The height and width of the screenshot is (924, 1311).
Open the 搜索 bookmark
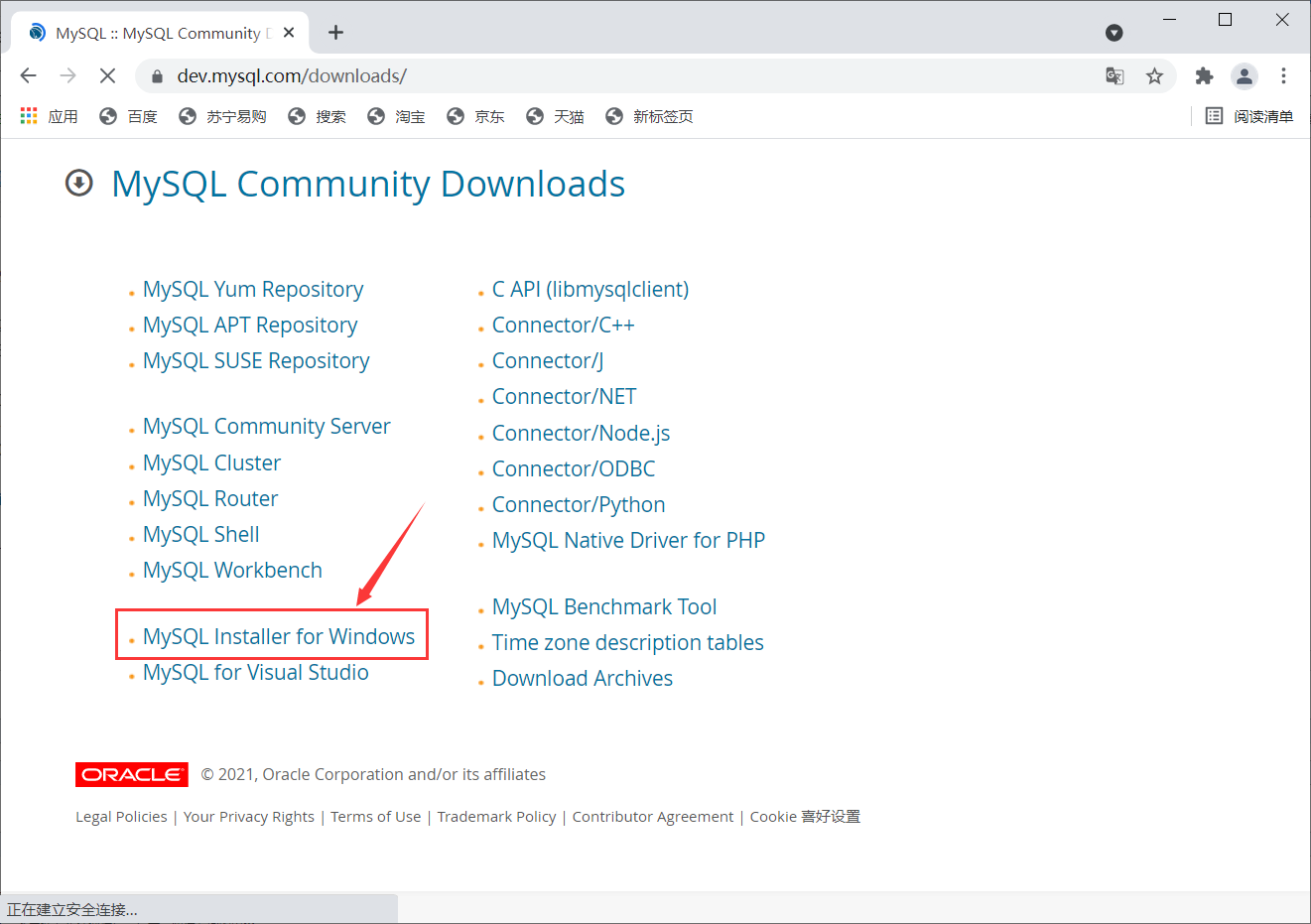(317, 116)
